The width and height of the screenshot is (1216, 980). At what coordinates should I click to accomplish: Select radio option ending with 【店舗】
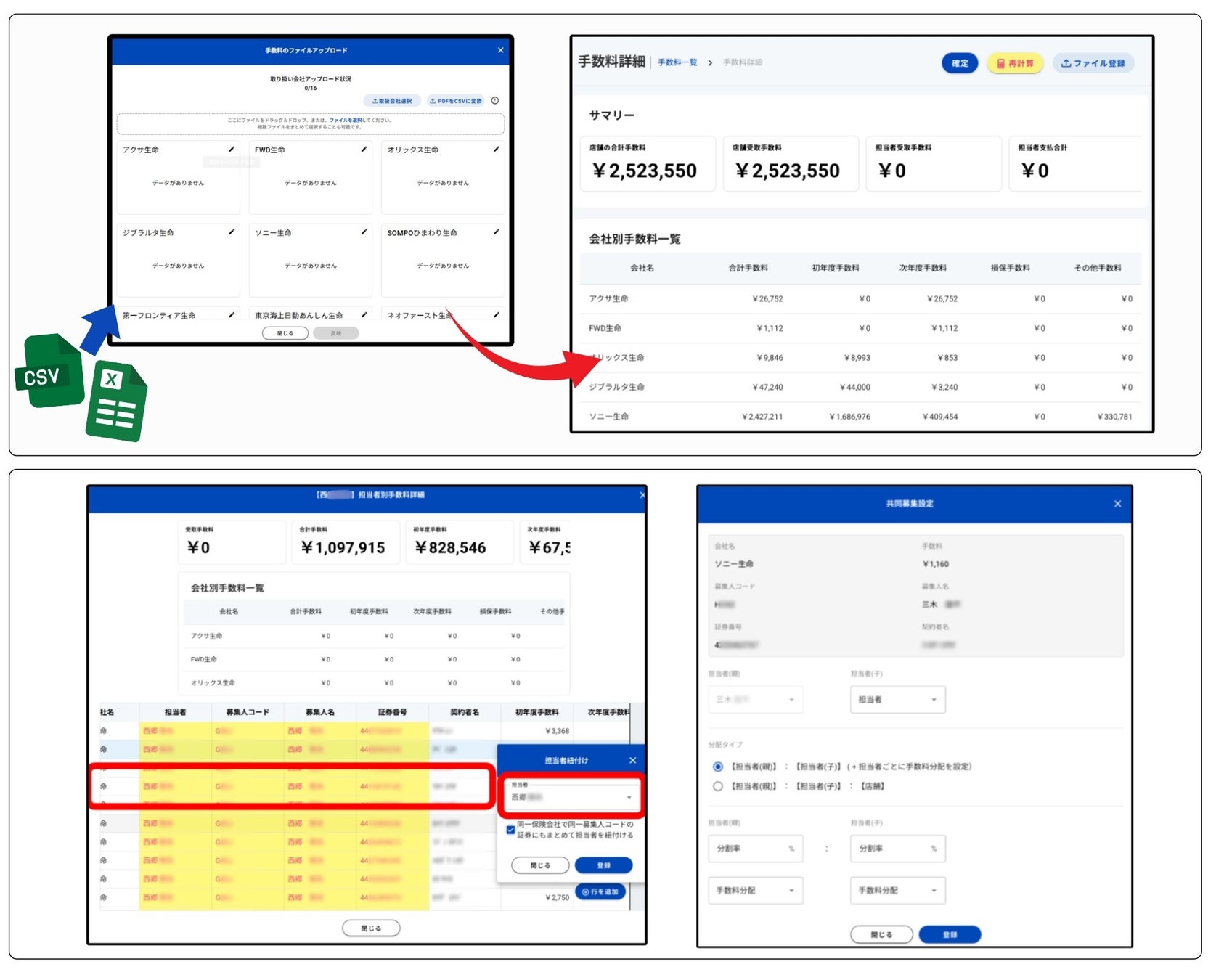(718, 786)
